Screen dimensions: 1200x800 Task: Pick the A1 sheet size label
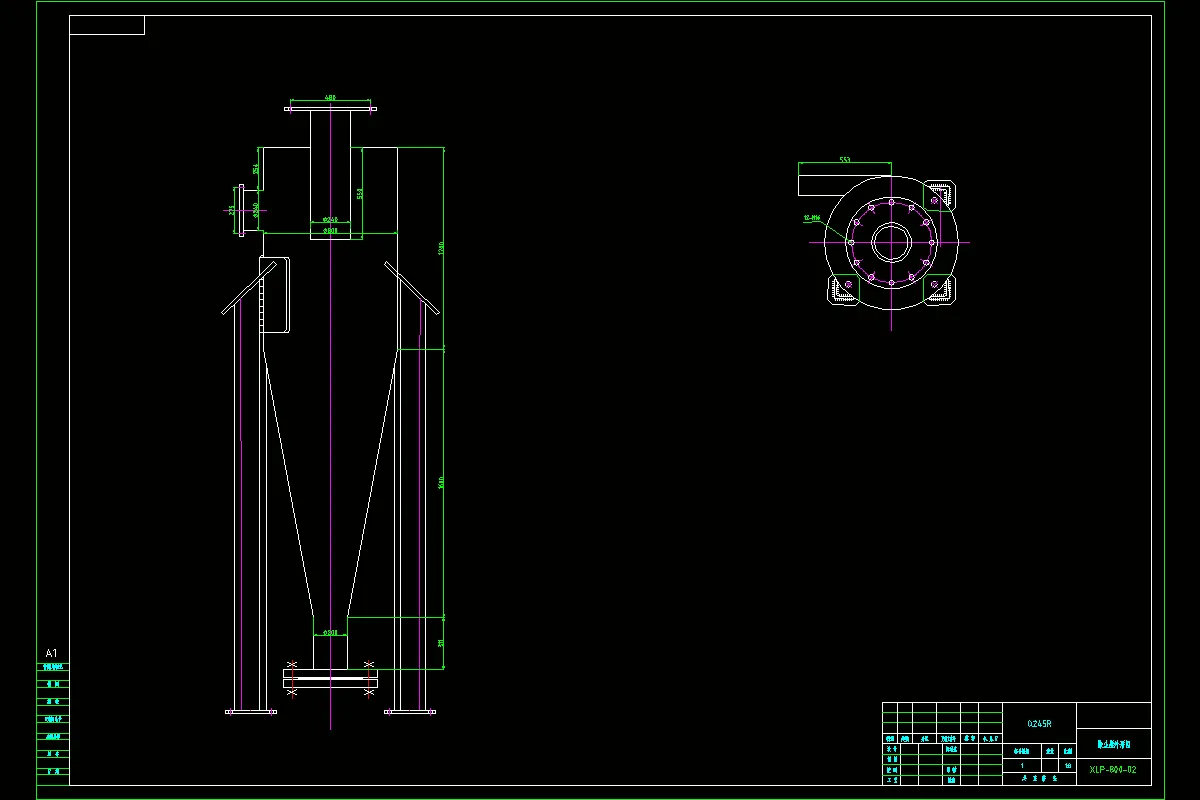[52, 653]
